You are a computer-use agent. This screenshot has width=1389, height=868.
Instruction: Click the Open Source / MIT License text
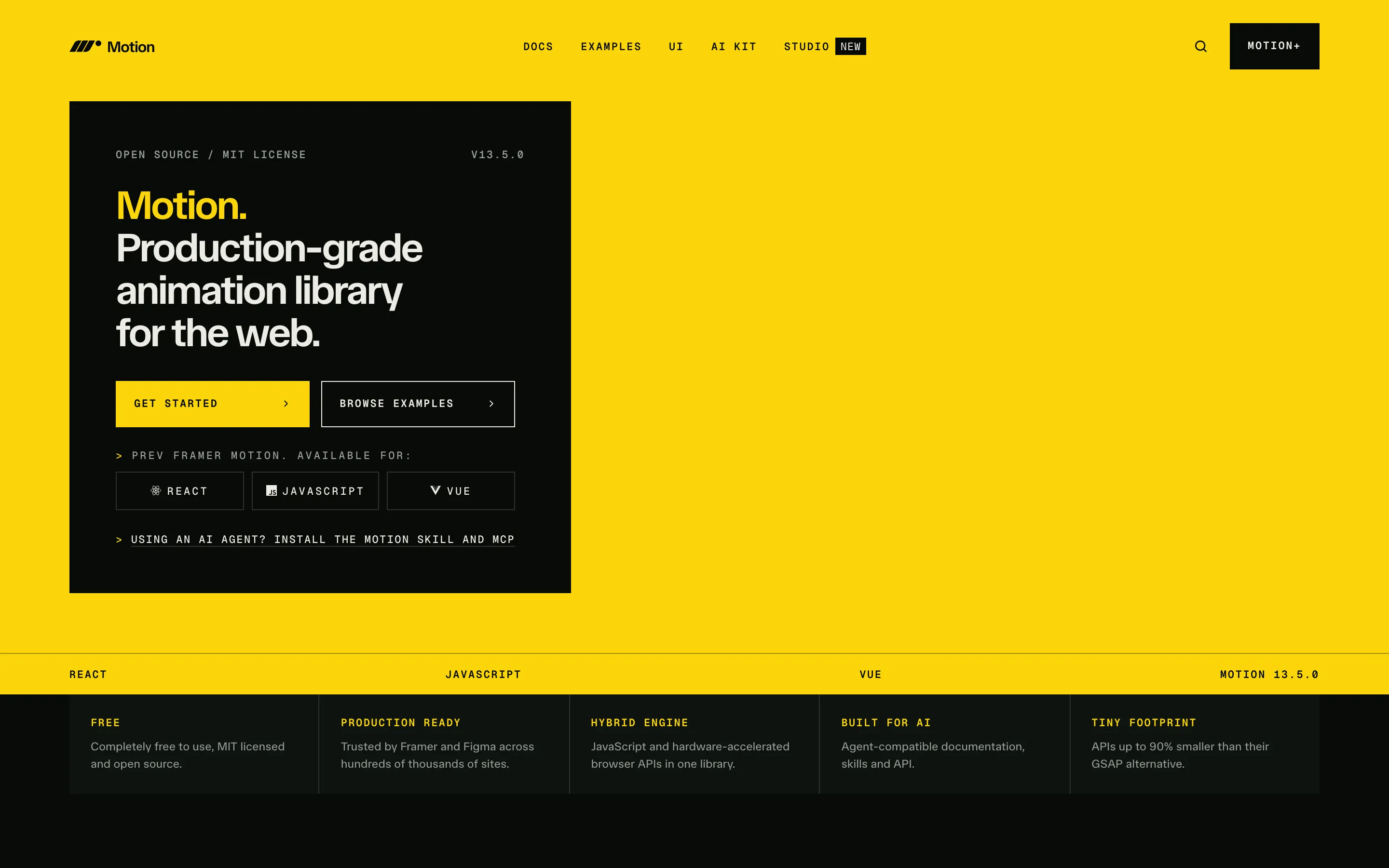211,154
